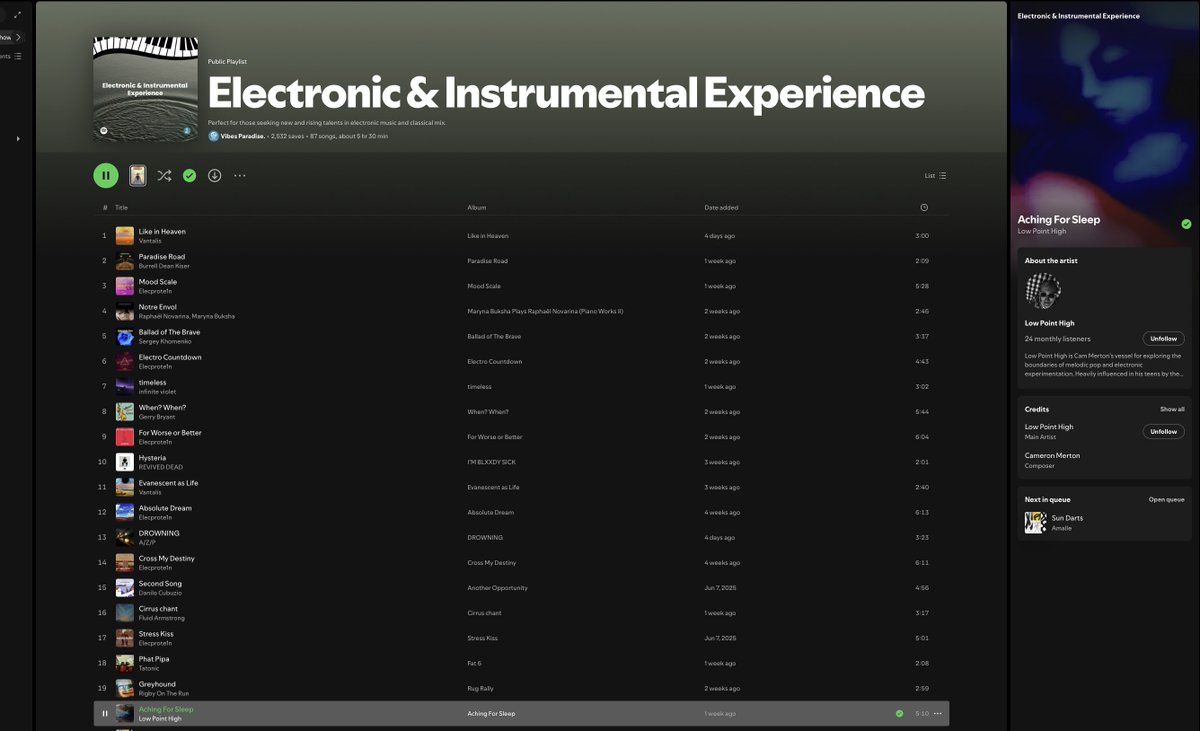Open the Rug Rally album link
1200x731 pixels.
[x=481, y=688]
